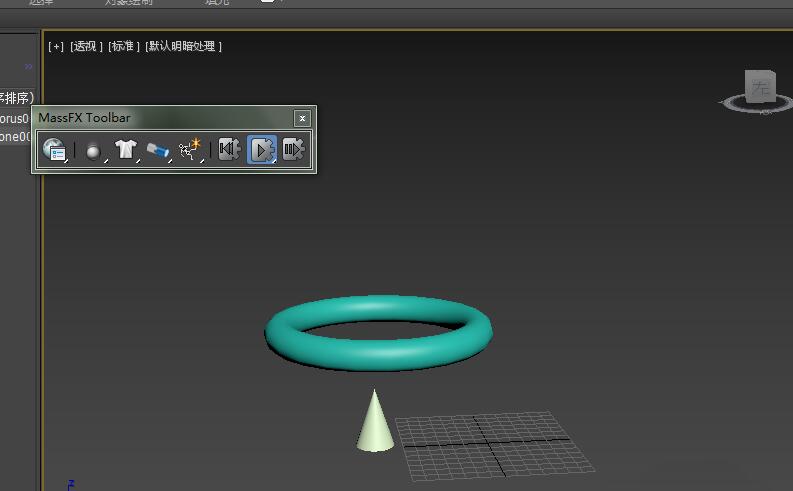Open the [透视] point-of-view viewport menu
Viewport: 793px width, 491px height.
click(x=86, y=46)
